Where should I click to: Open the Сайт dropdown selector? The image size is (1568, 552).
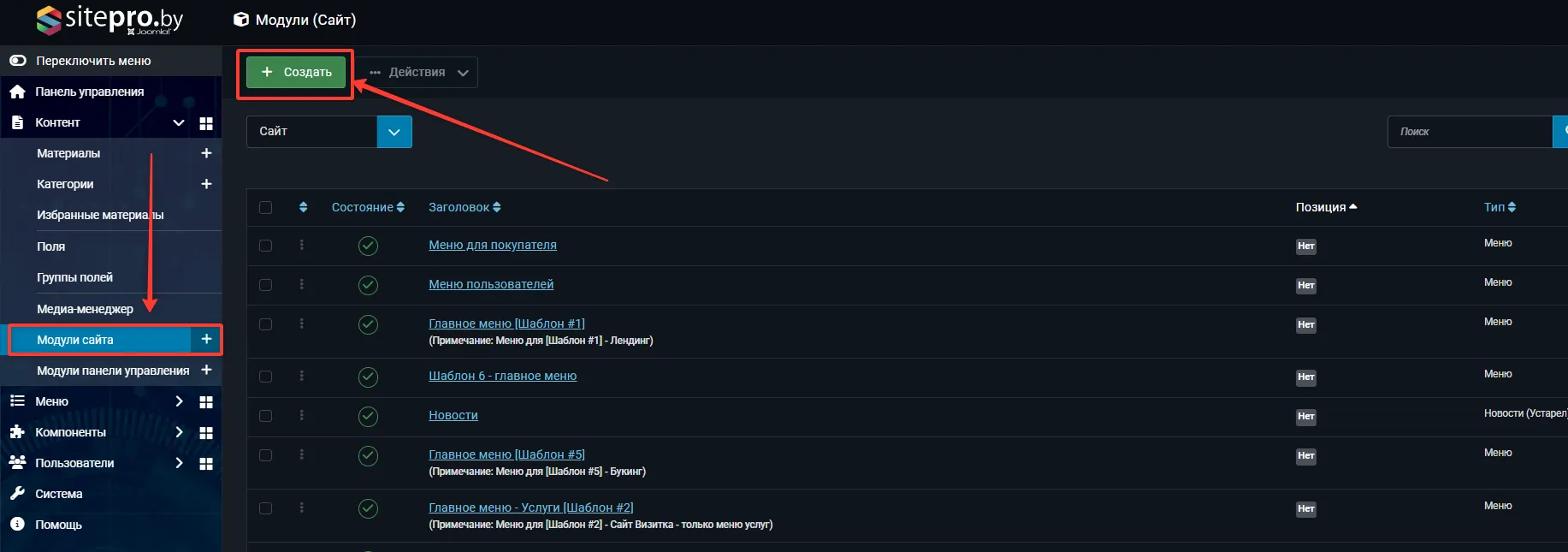point(328,132)
